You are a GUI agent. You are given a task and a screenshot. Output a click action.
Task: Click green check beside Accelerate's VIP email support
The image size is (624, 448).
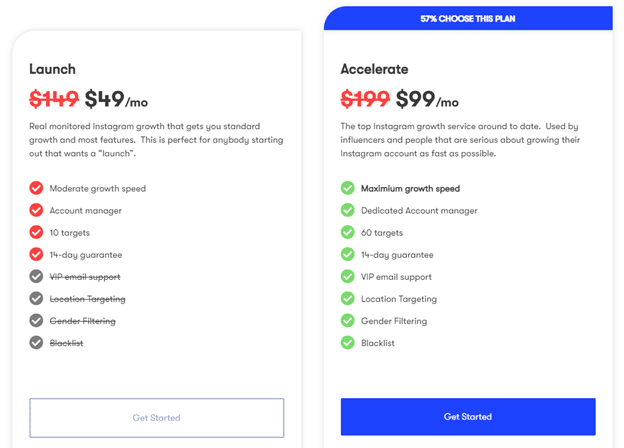pos(348,277)
